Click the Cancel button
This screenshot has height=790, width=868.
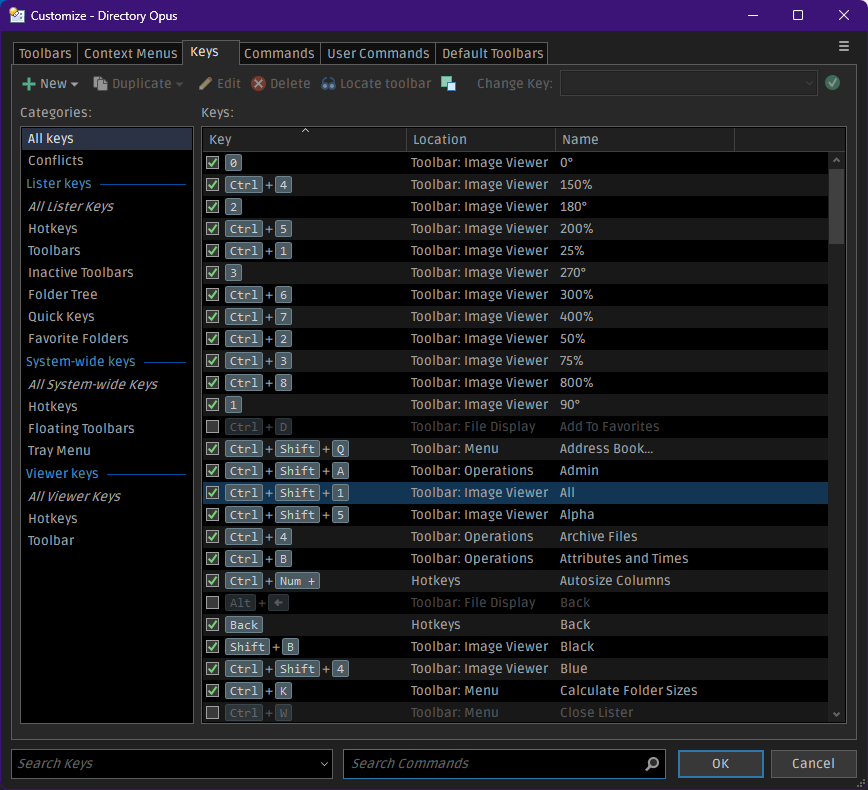click(x=813, y=763)
